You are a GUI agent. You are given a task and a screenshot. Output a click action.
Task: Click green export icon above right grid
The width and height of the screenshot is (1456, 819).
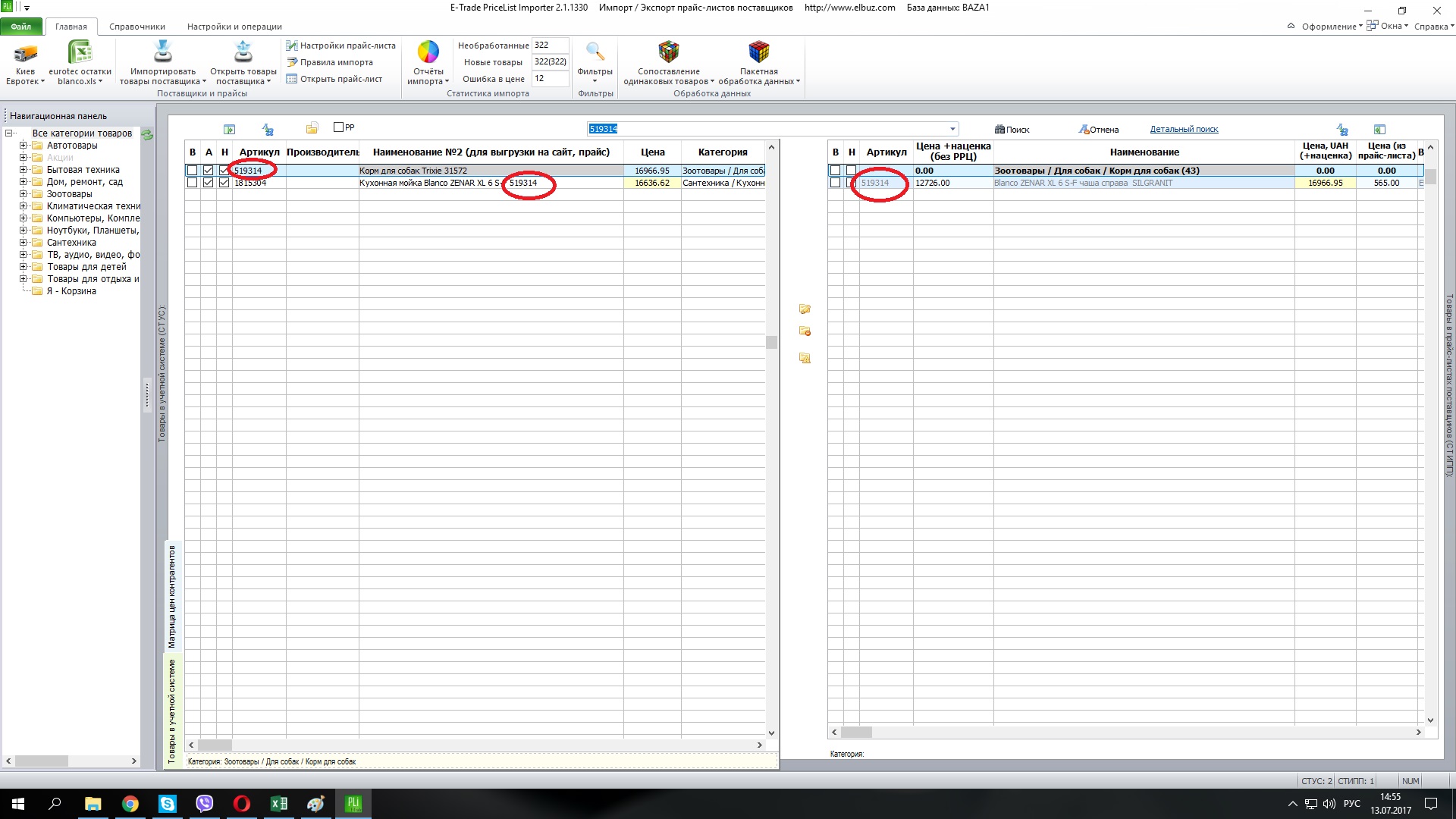pyautogui.click(x=1379, y=130)
